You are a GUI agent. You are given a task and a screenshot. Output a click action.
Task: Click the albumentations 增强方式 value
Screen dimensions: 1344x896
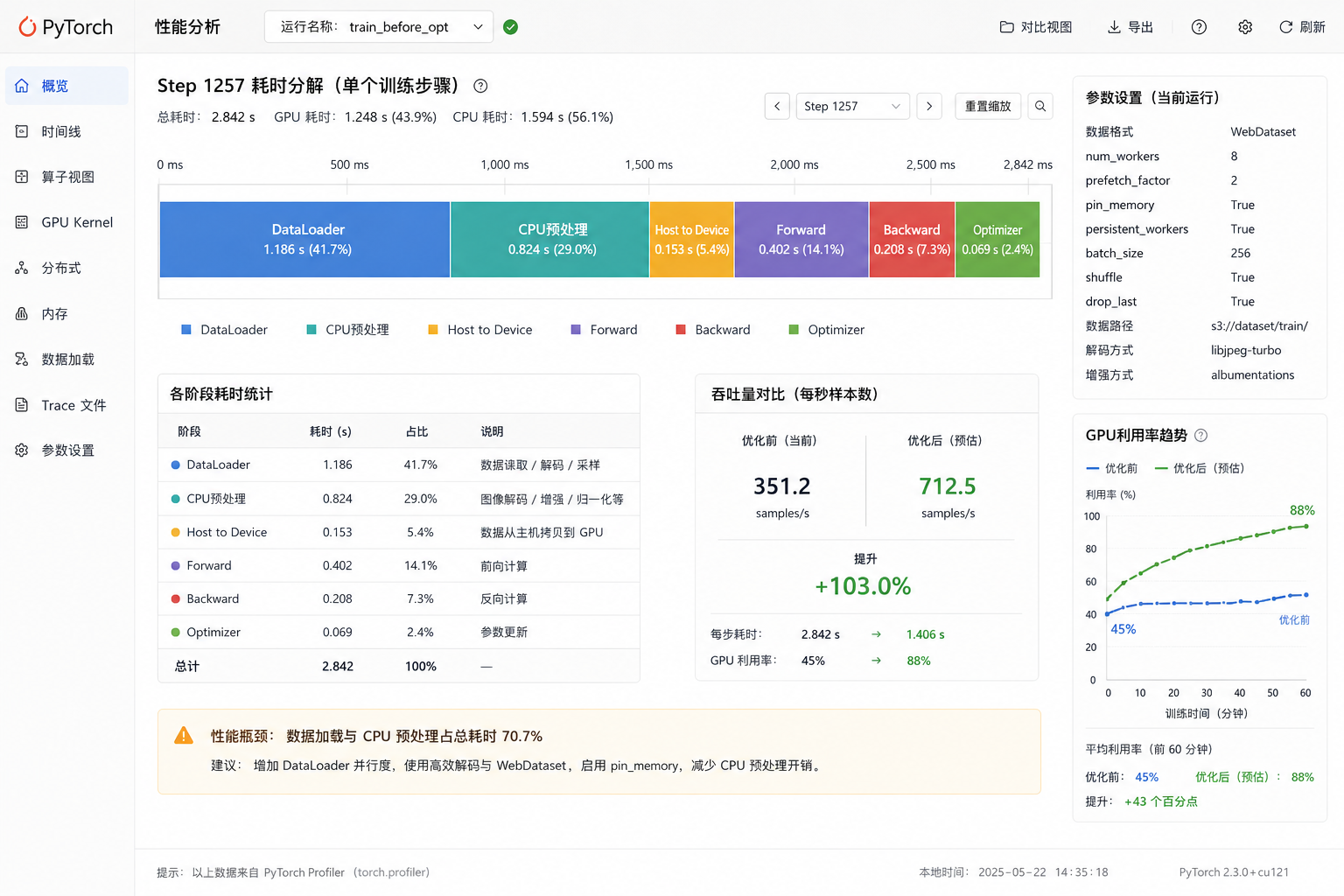click(x=1253, y=374)
